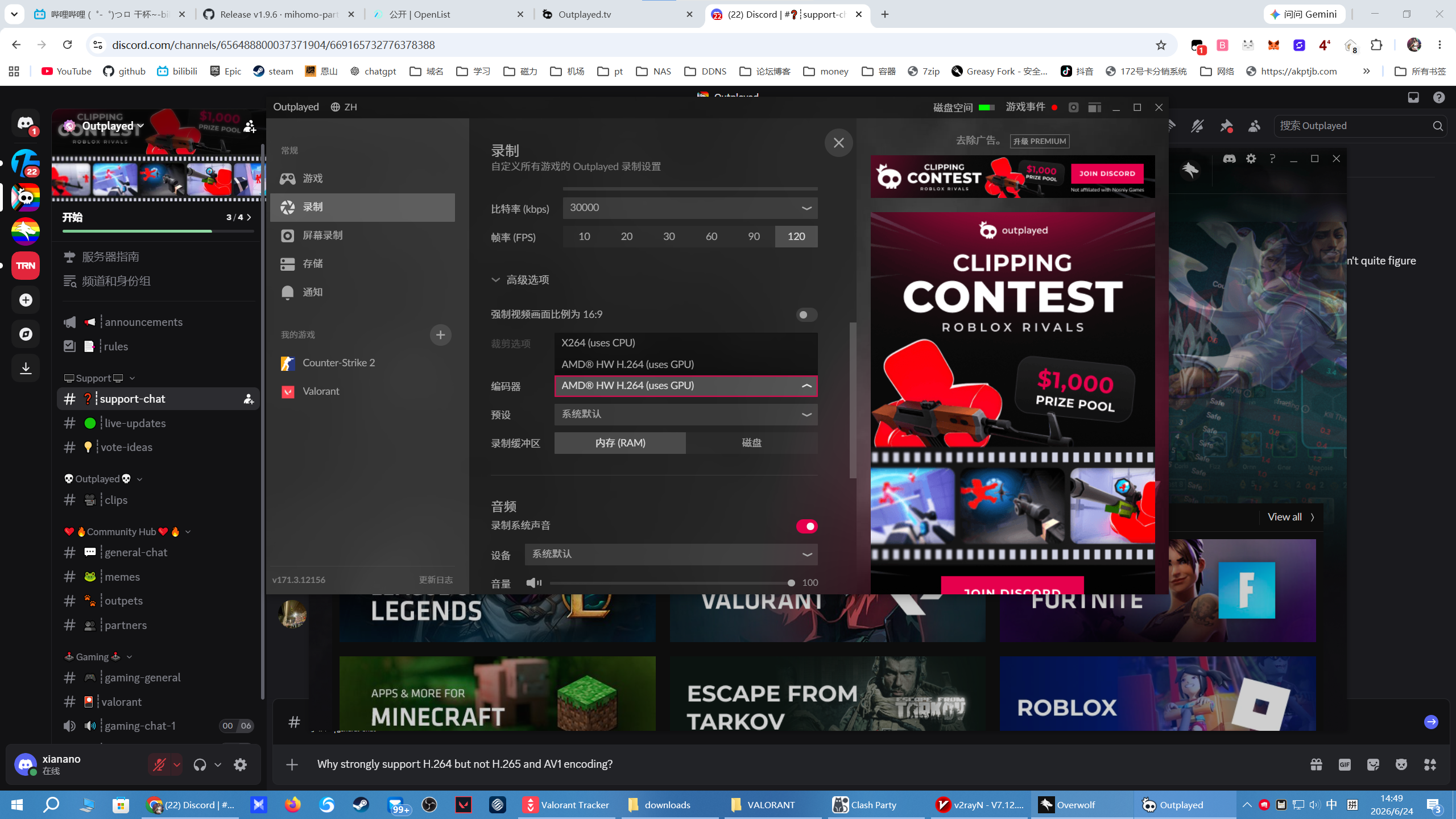Open the bitrate (kbps) dropdown showing 30000
Viewport: 1456px width, 819px height.
tap(690, 208)
